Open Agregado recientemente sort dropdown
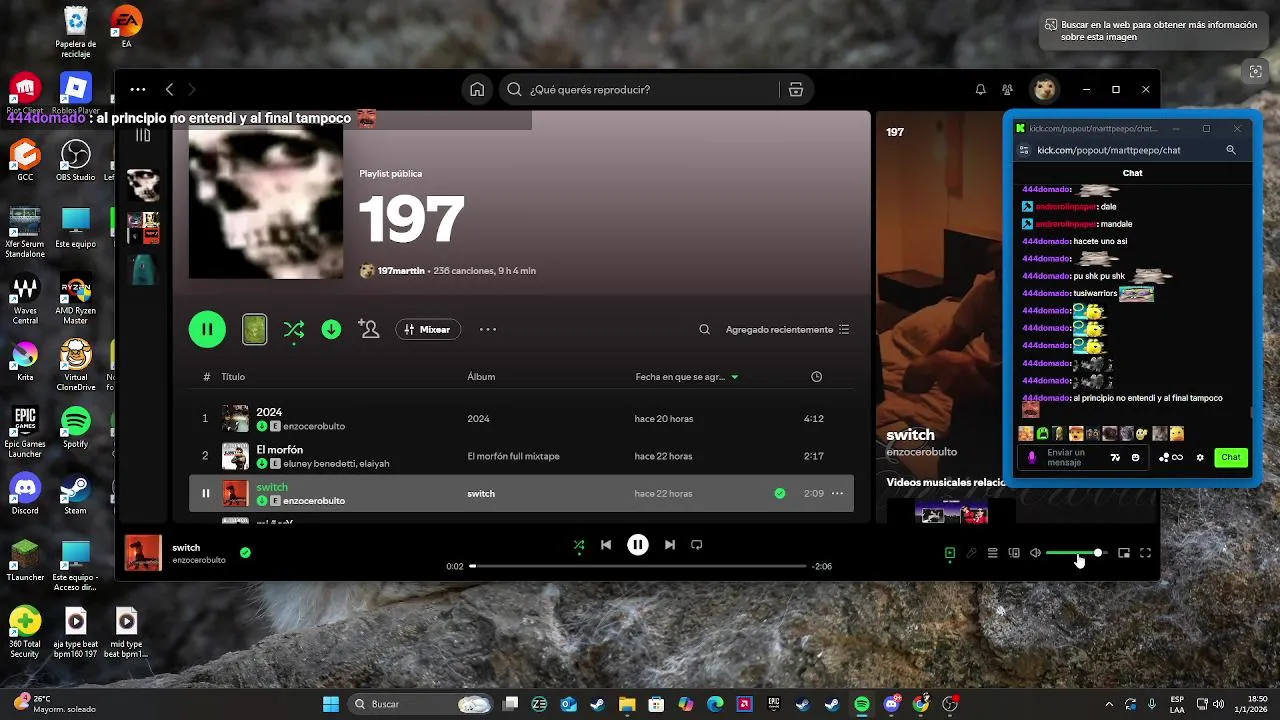The width and height of the screenshot is (1280, 720). pyautogui.click(x=787, y=329)
